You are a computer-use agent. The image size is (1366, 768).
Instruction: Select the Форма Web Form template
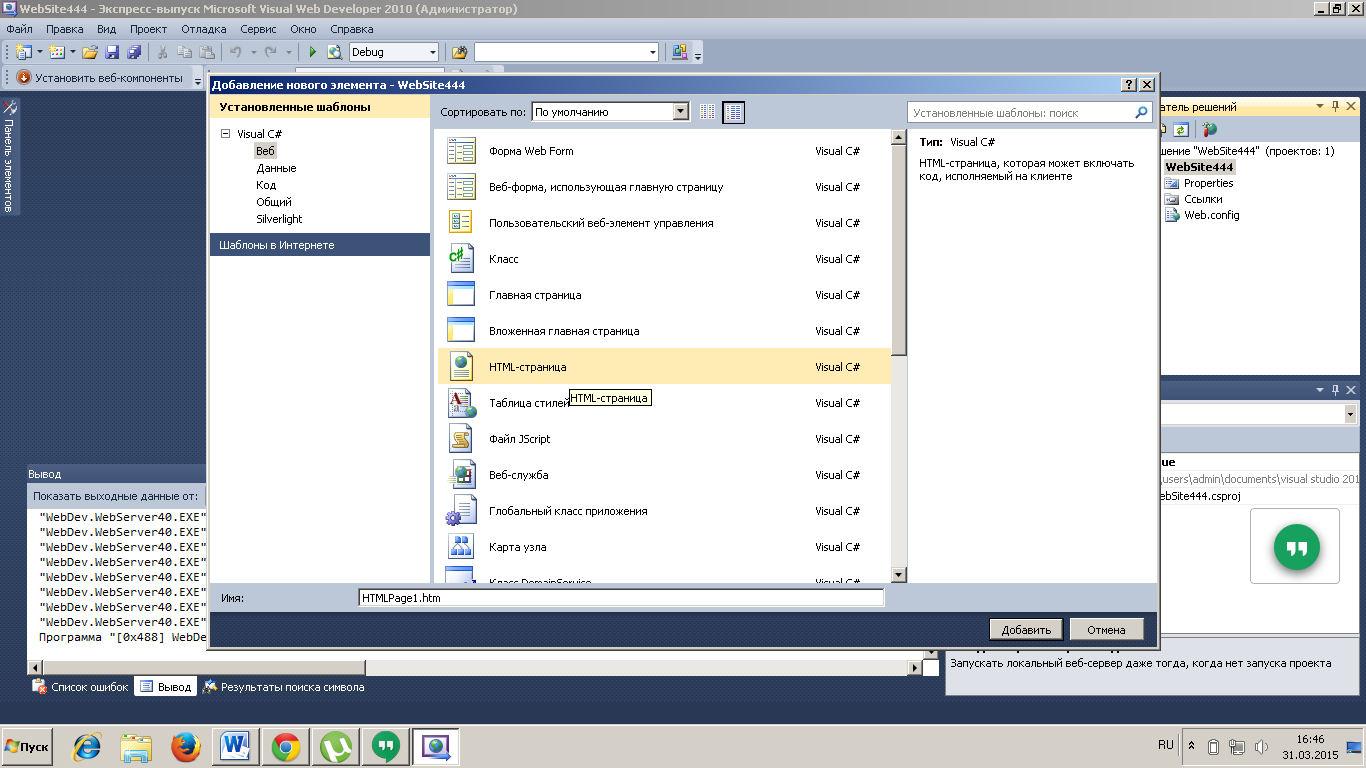(x=664, y=151)
